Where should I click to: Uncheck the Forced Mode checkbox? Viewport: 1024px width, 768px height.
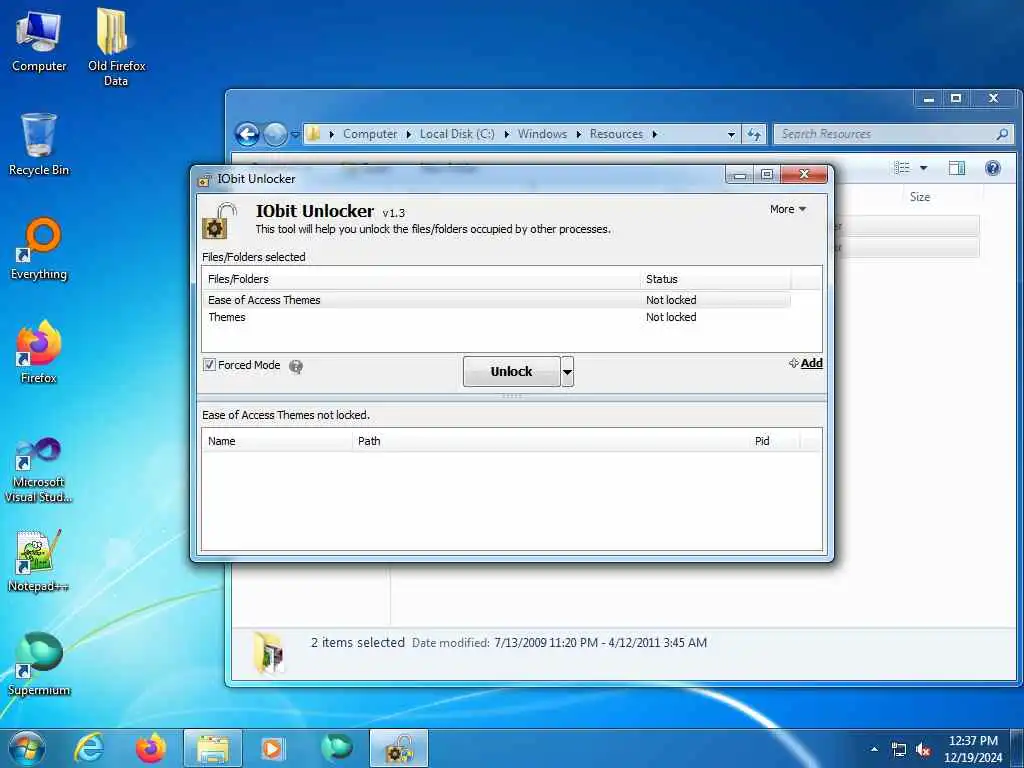[210, 365]
